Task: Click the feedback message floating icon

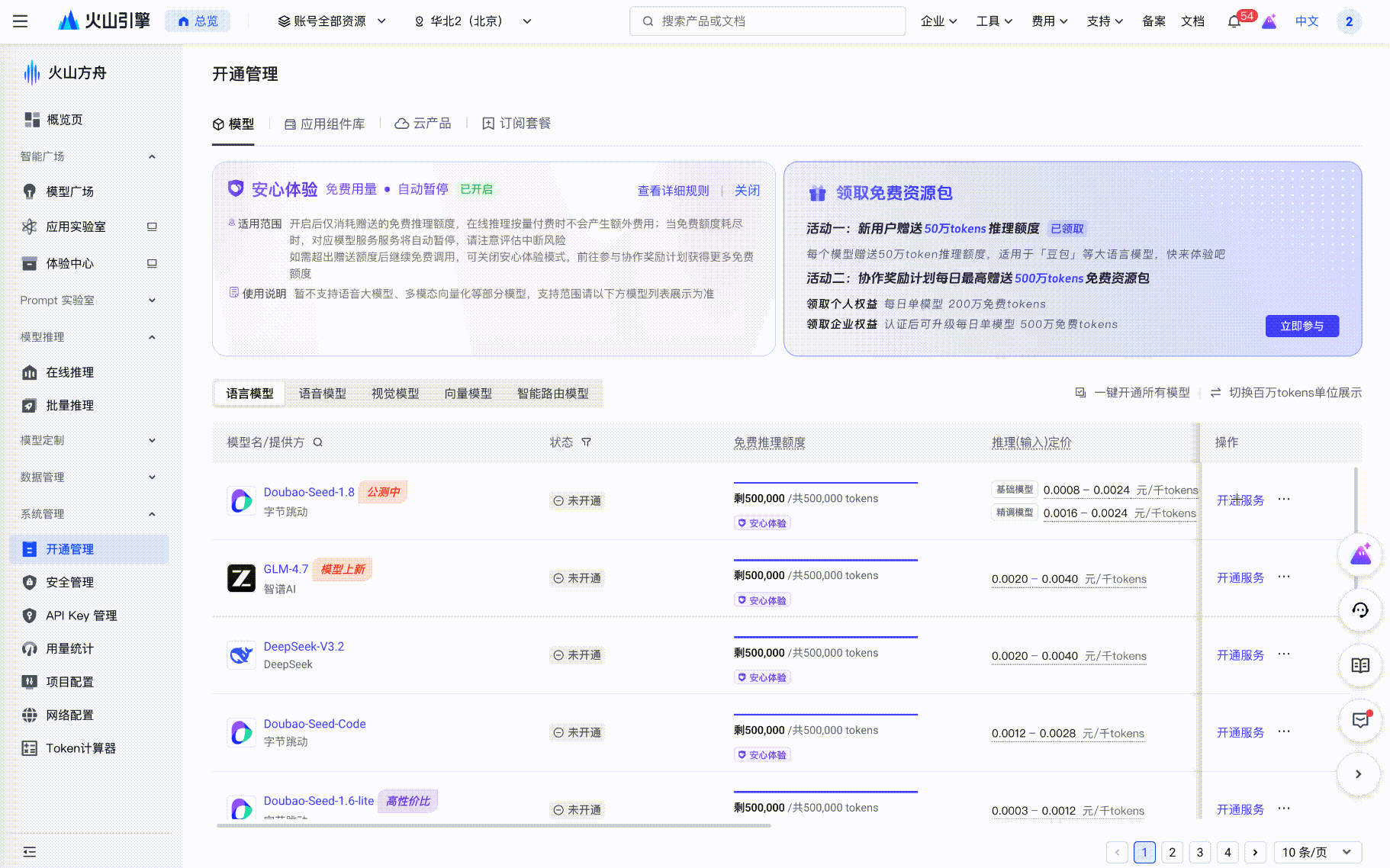Action: [1360, 720]
